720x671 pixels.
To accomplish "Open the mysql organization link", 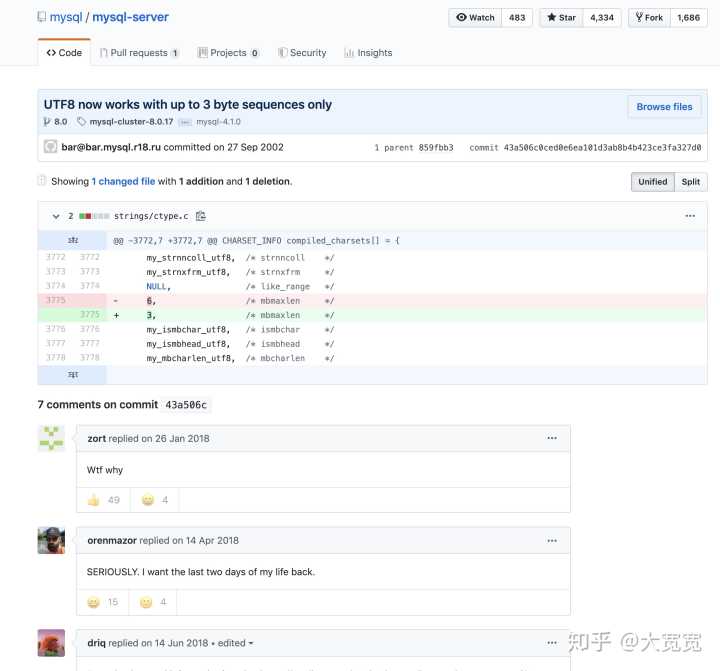I will point(66,17).
